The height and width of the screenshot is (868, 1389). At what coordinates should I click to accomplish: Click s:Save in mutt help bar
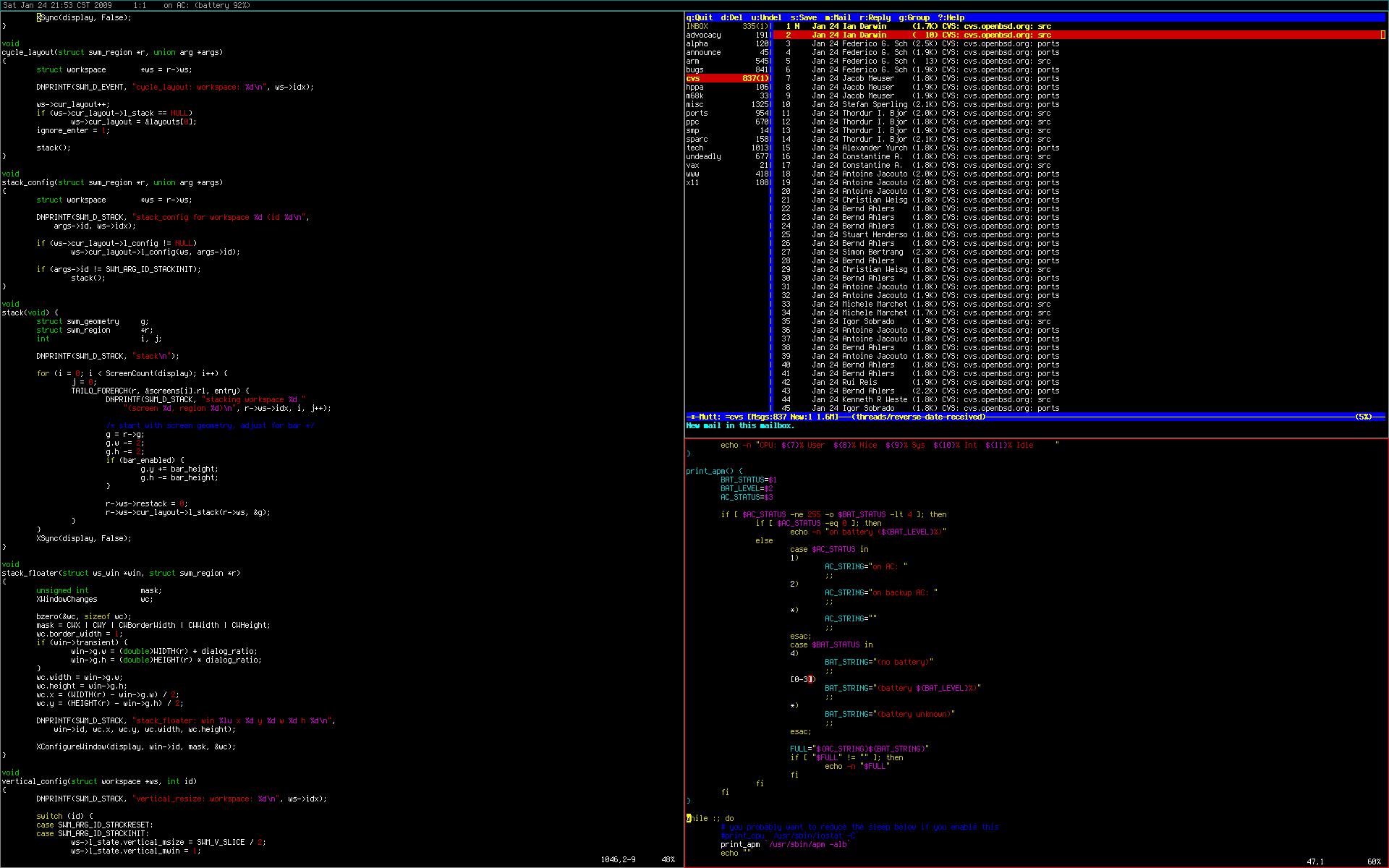pos(803,17)
